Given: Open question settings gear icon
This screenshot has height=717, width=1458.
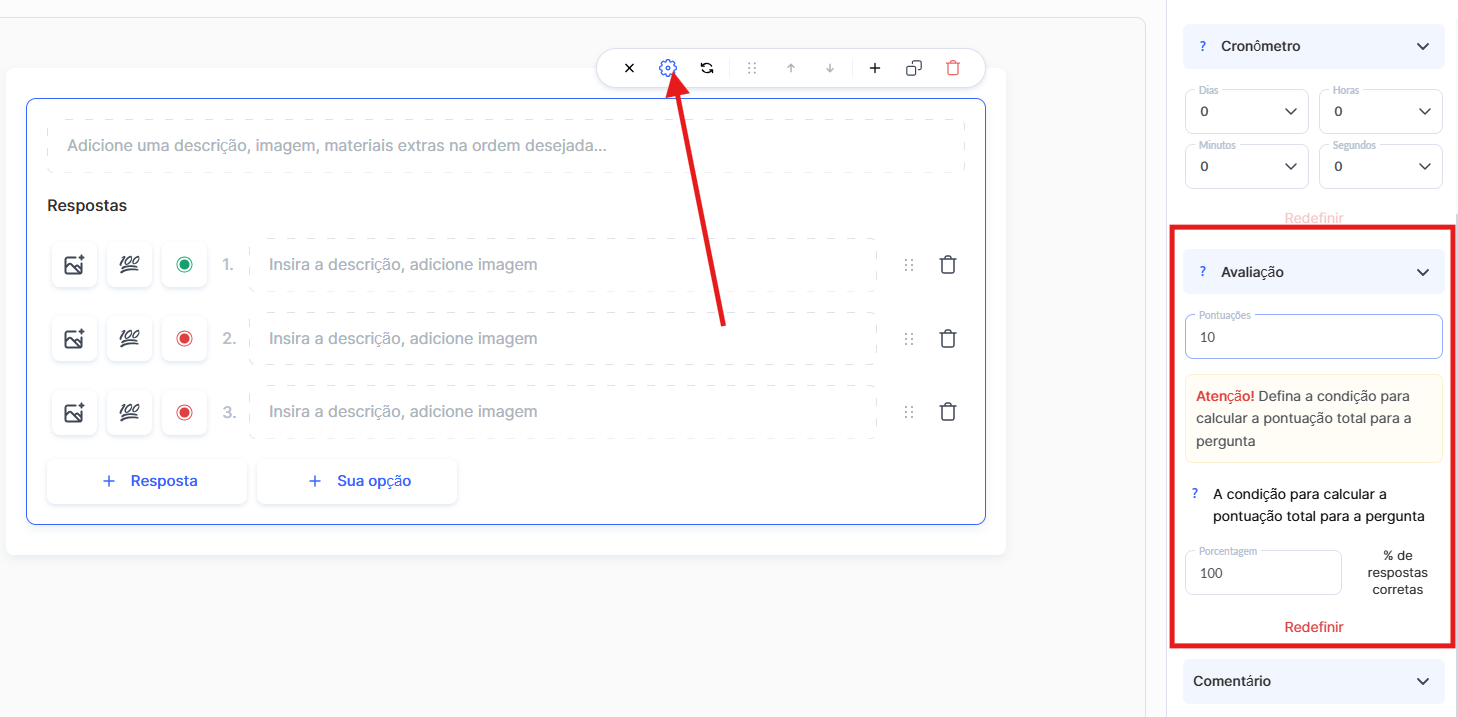Looking at the screenshot, I should click(x=667, y=68).
